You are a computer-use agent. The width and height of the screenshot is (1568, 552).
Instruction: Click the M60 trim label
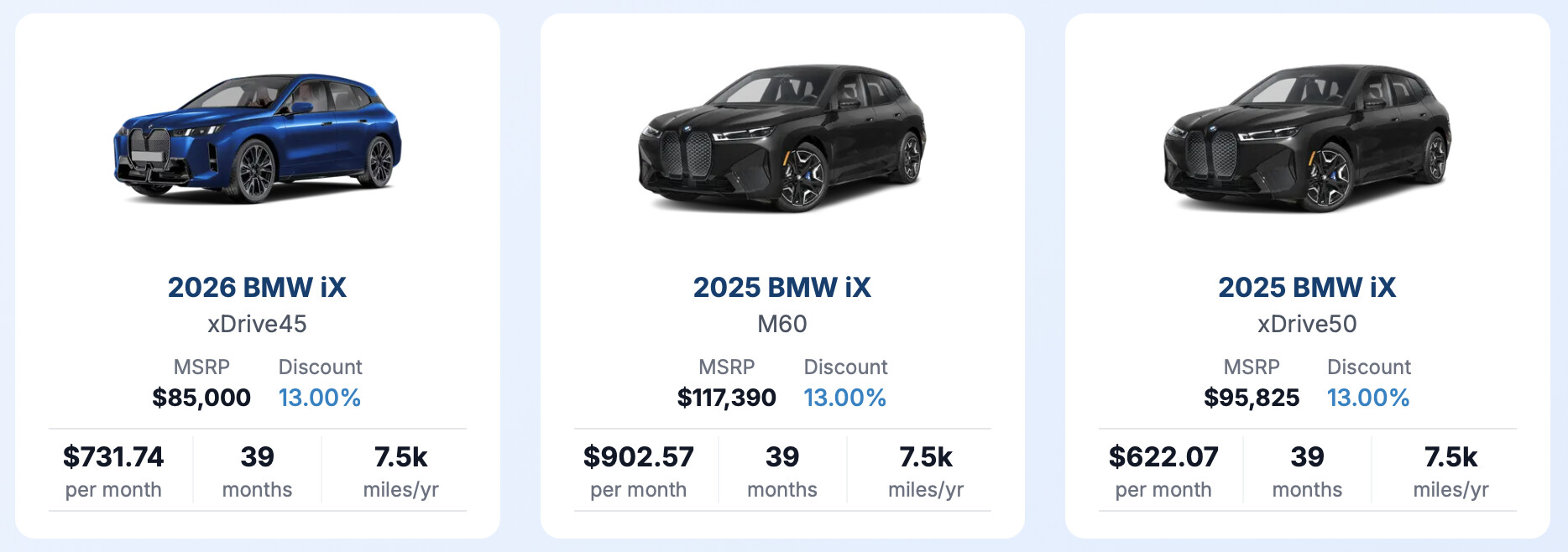[781, 324]
